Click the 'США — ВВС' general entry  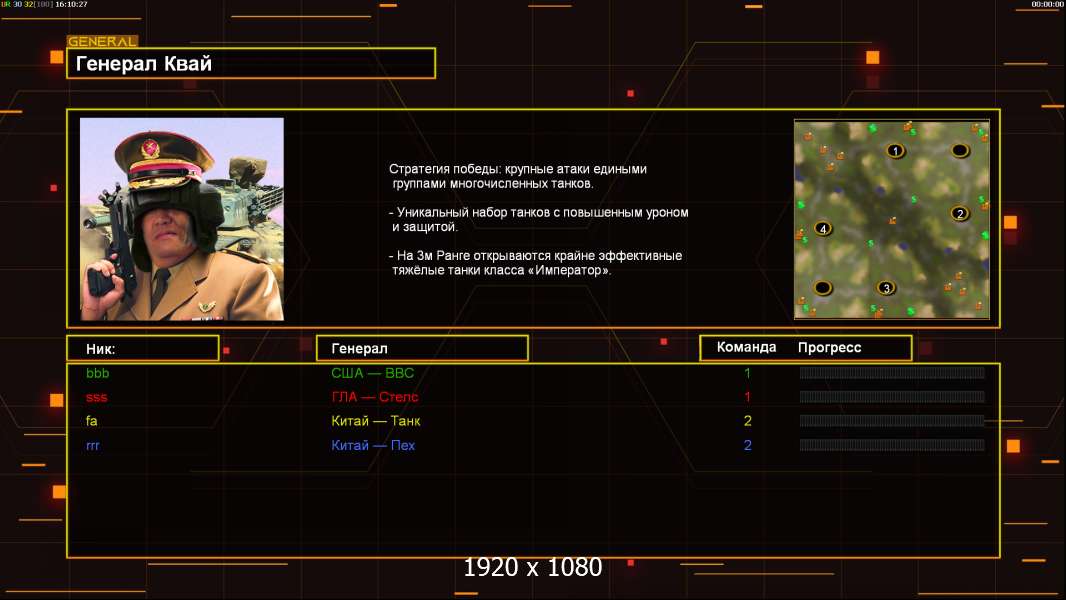point(373,373)
